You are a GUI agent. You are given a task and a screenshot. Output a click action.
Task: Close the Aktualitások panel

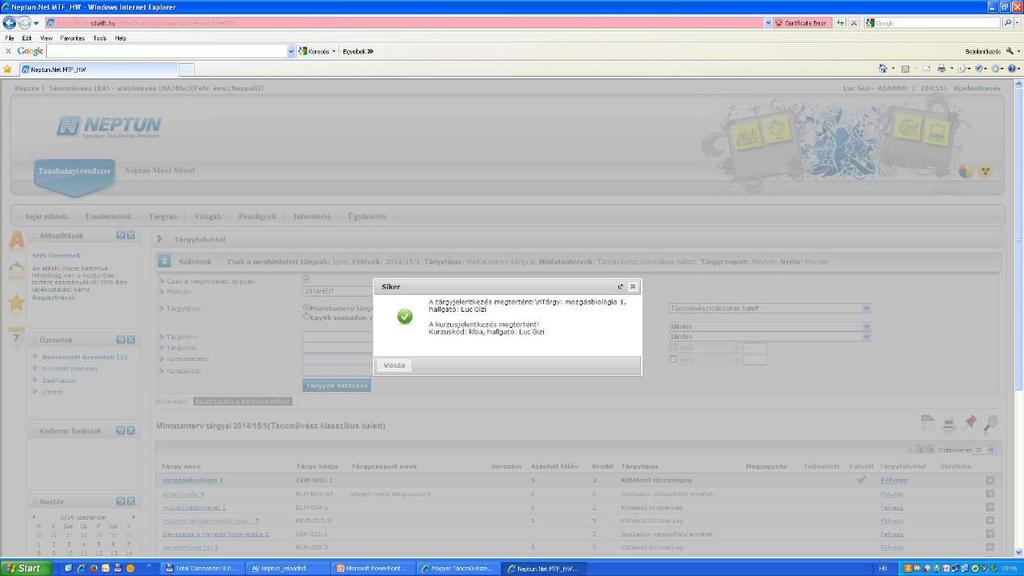click(131, 235)
